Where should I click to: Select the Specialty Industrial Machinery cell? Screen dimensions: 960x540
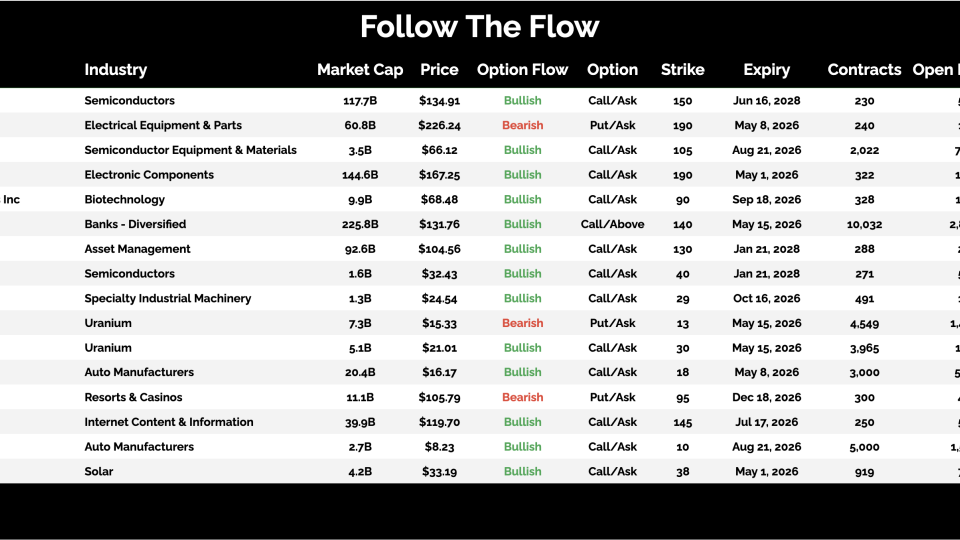pos(168,299)
